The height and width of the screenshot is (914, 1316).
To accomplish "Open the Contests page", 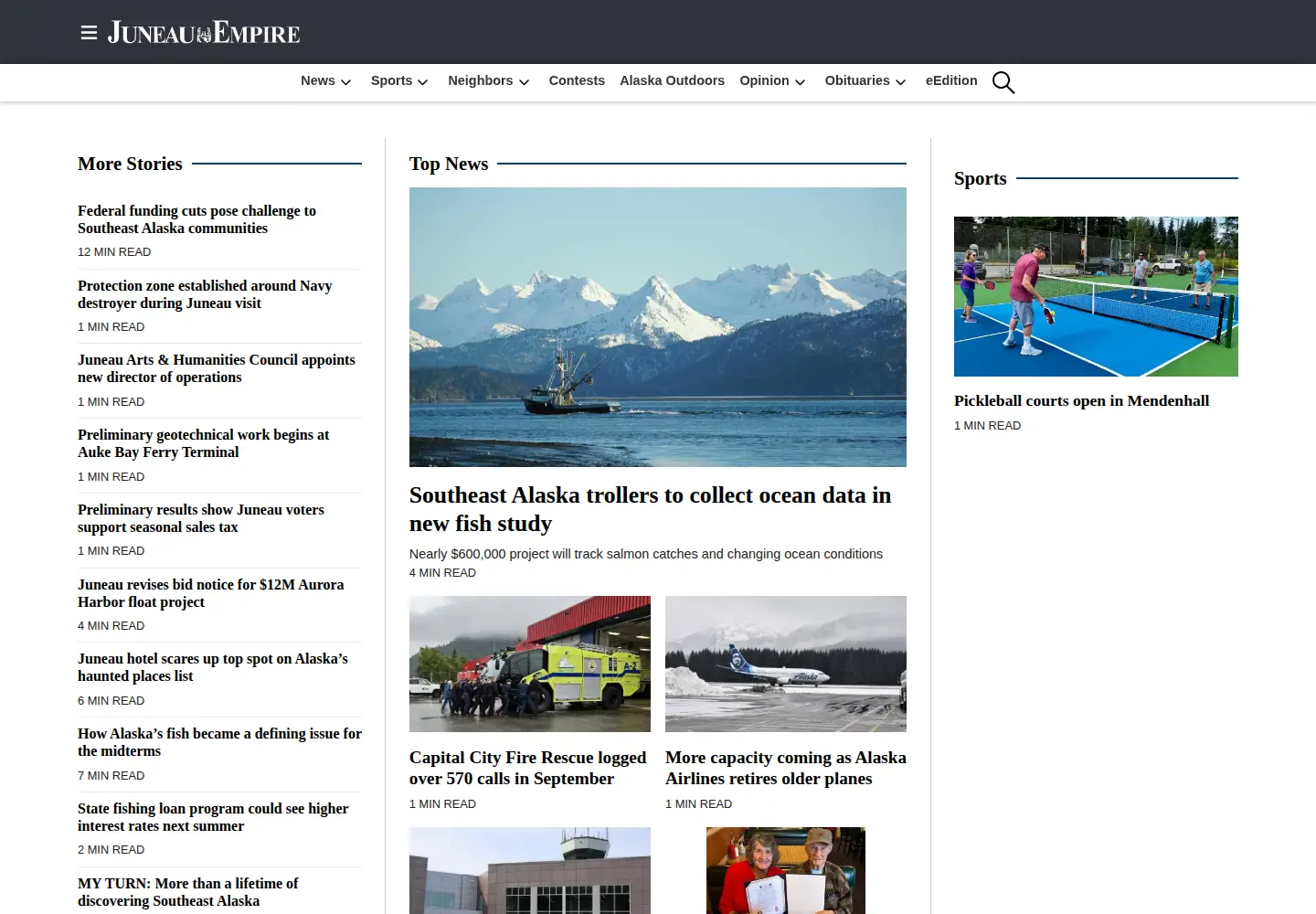I will 577,80.
